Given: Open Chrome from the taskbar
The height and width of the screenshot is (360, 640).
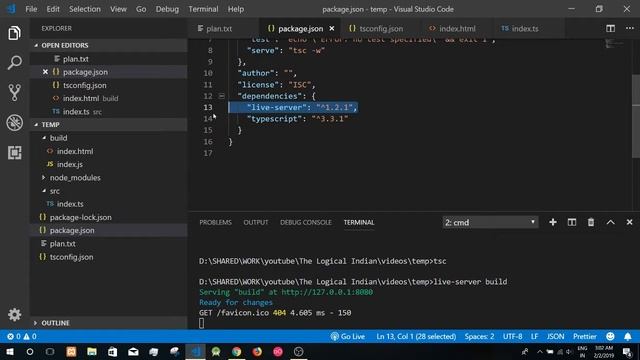Looking at the screenshot, I should tap(236, 351).
